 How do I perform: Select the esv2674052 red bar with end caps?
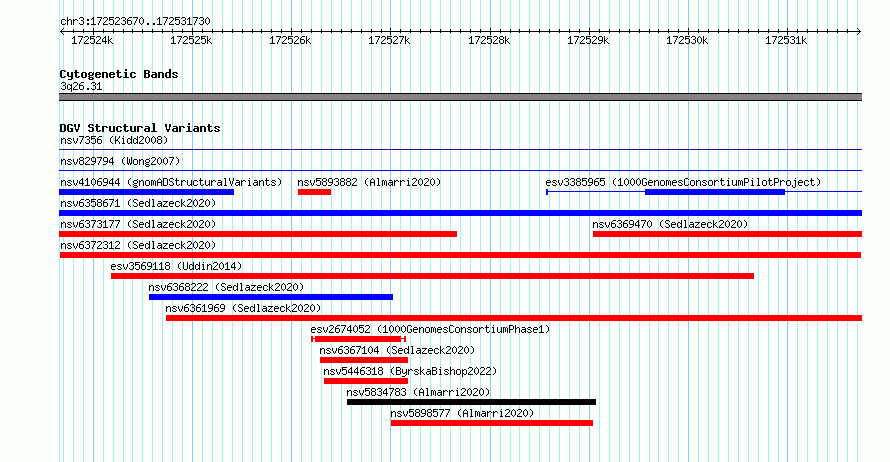(x=358, y=339)
